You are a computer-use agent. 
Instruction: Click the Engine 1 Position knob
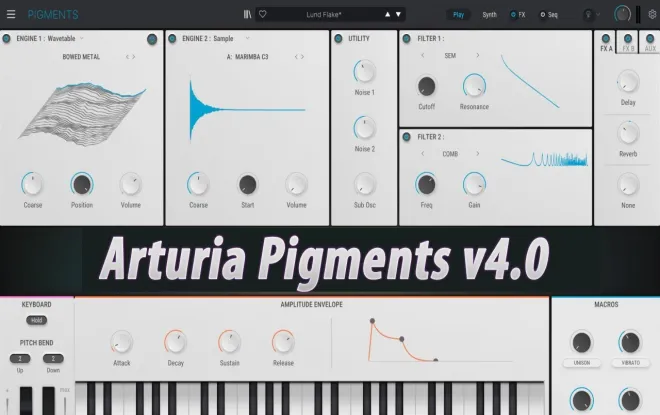point(82,184)
